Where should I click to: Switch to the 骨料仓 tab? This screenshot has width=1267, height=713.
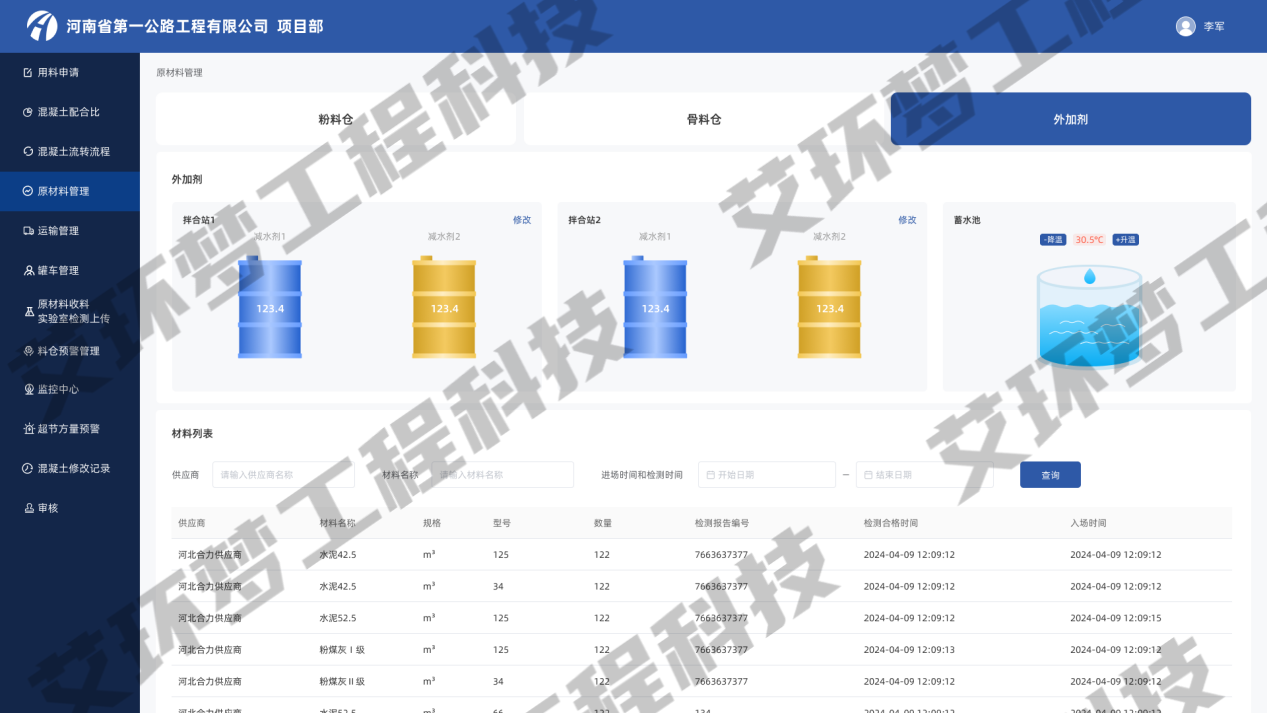coord(704,119)
